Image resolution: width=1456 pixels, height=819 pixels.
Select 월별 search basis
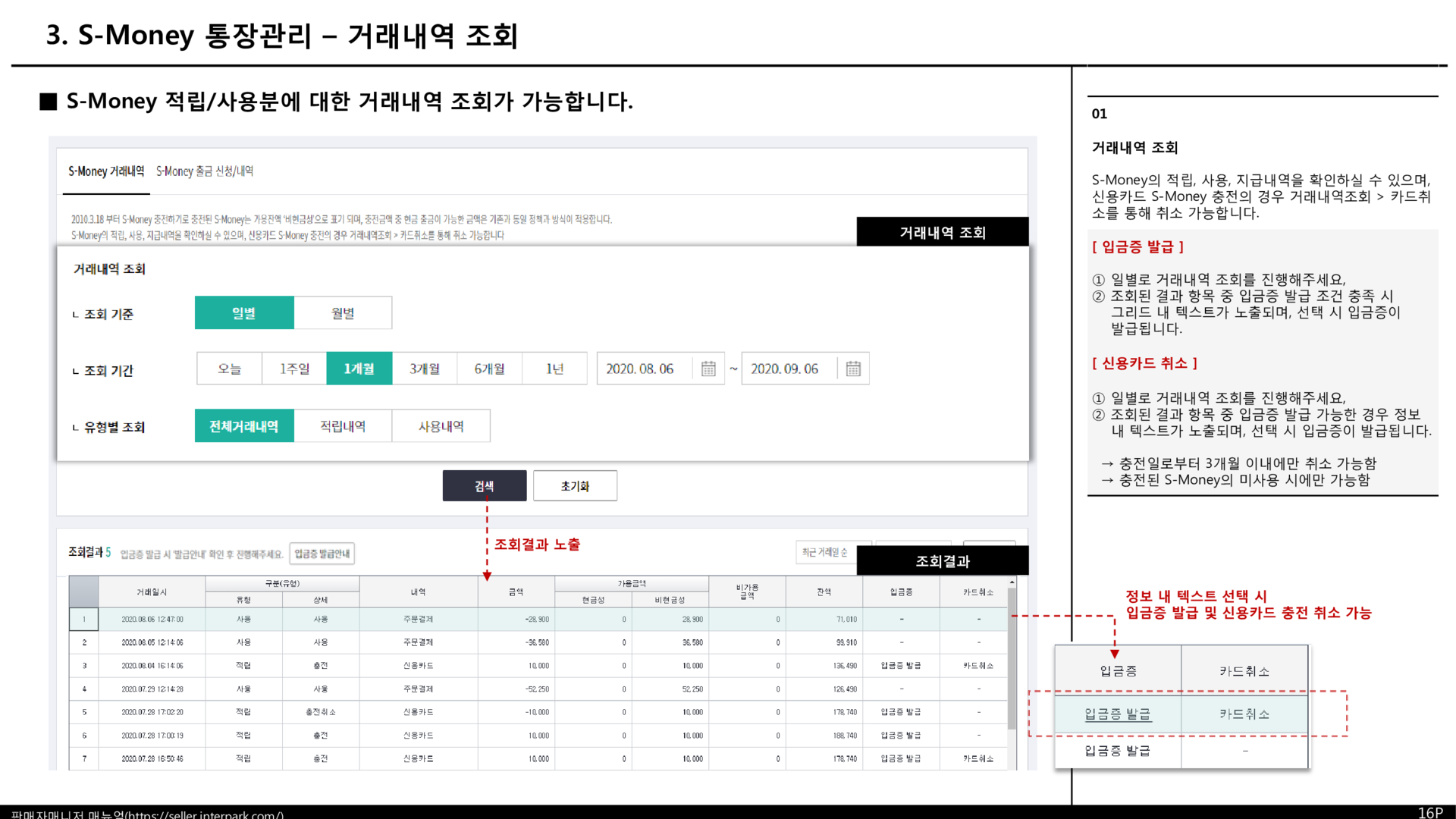[x=343, y=313]
